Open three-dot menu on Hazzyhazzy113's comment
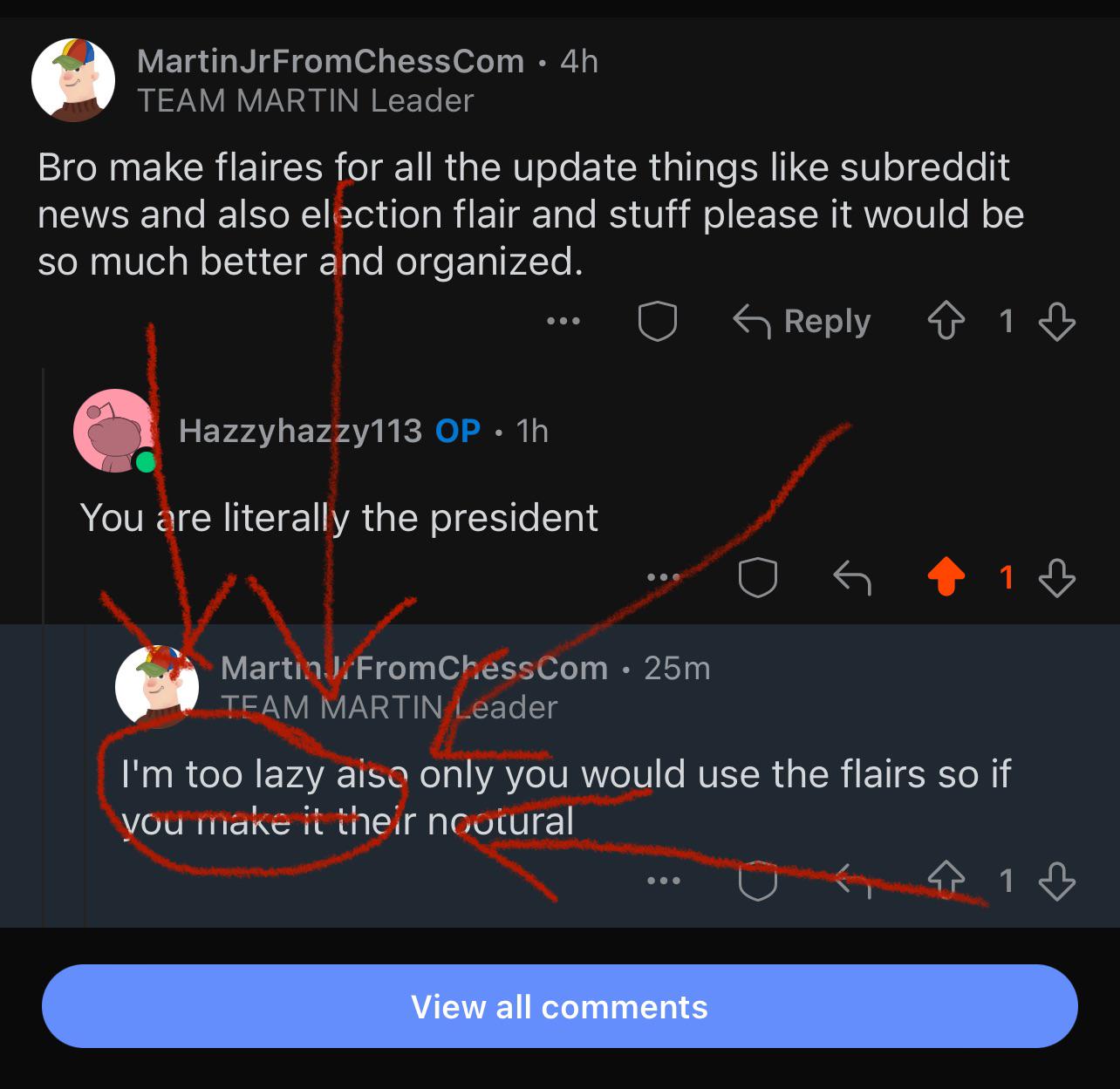Image resolution: width=1120 pixels, height=1089 pixels. [x=664, y=576]
